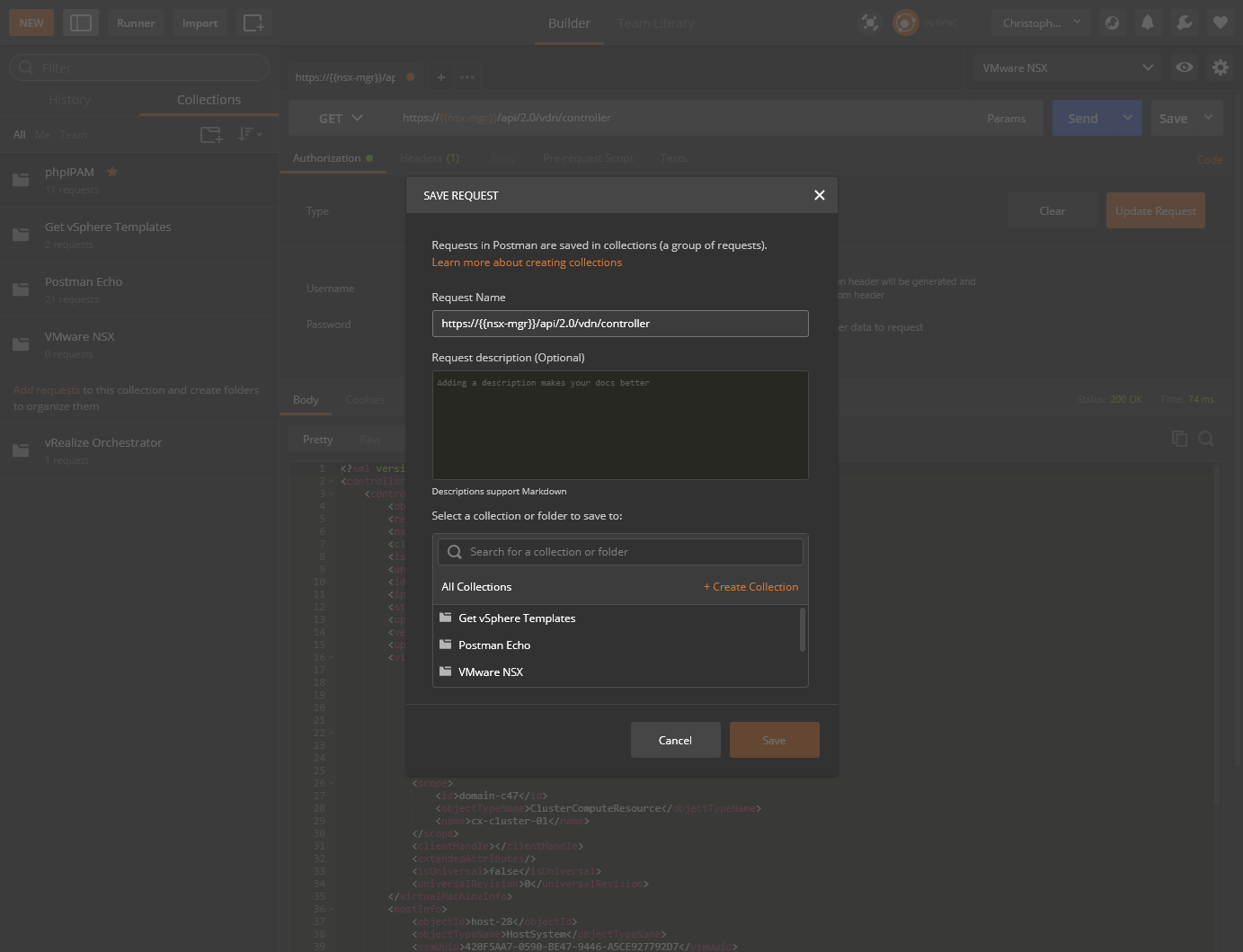This screenshot has width=1243, height=952.
Task: Click the environment quick look eye icon
Action: tap(1185, 67)
